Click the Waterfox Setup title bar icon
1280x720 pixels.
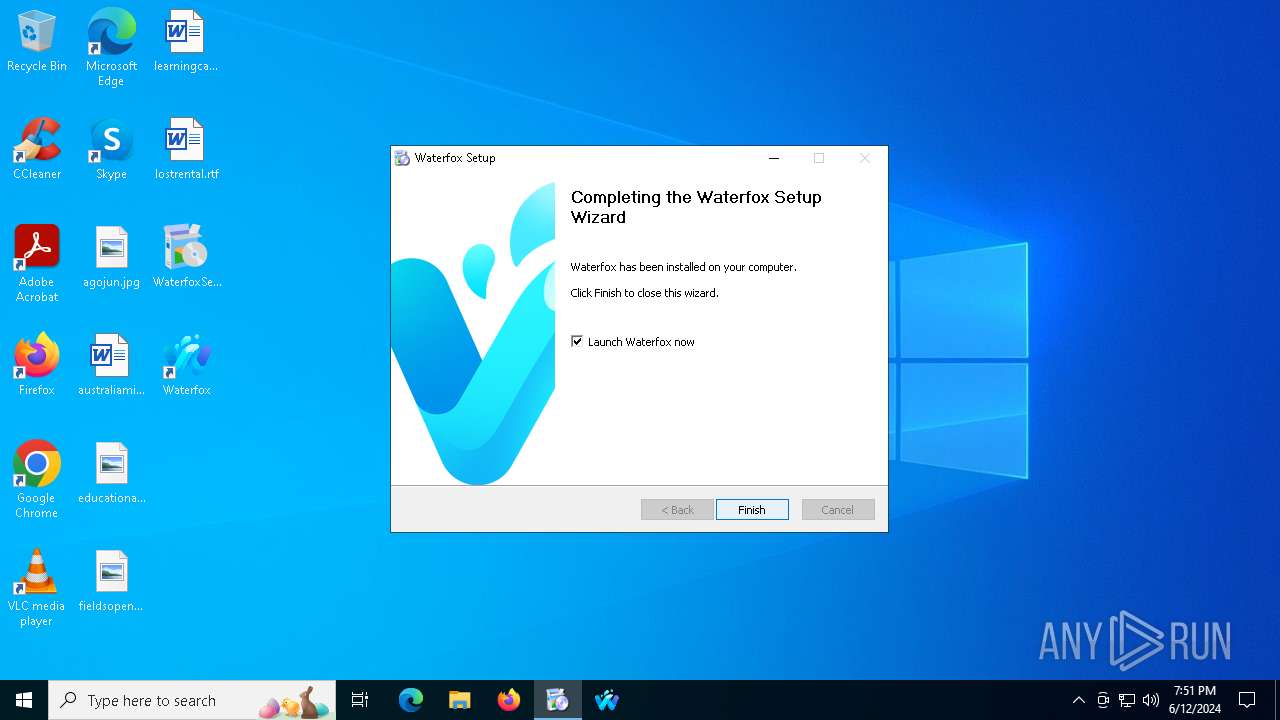coord(402,158)
